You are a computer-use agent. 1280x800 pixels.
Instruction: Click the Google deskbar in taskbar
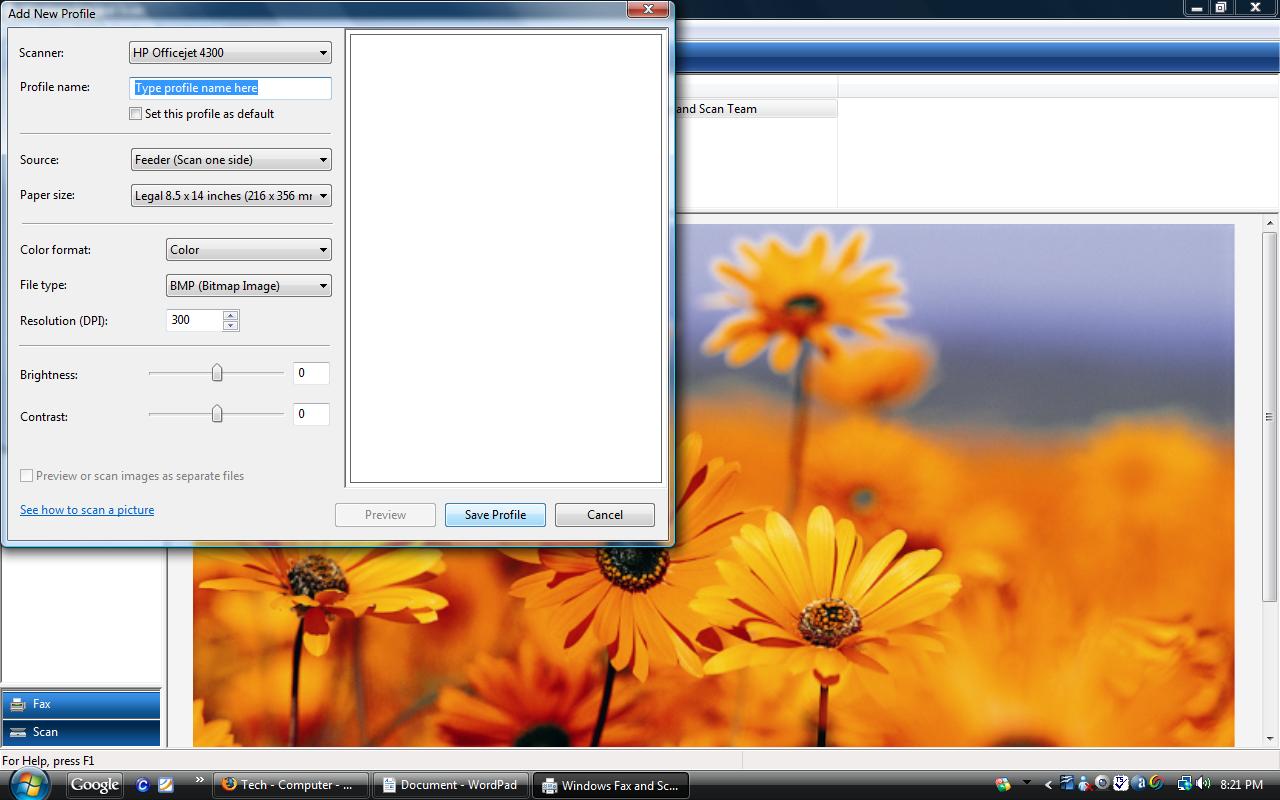pos(95,785)
